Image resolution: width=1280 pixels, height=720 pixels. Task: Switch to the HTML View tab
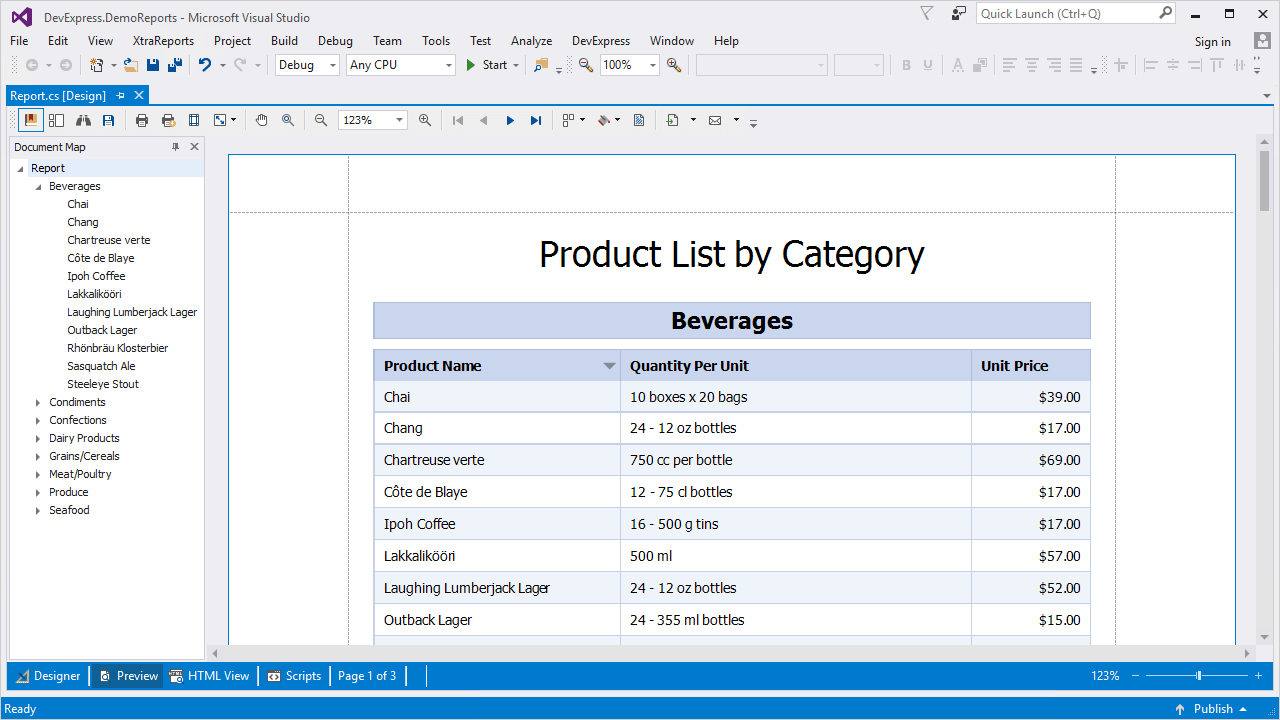coord(210,676)
